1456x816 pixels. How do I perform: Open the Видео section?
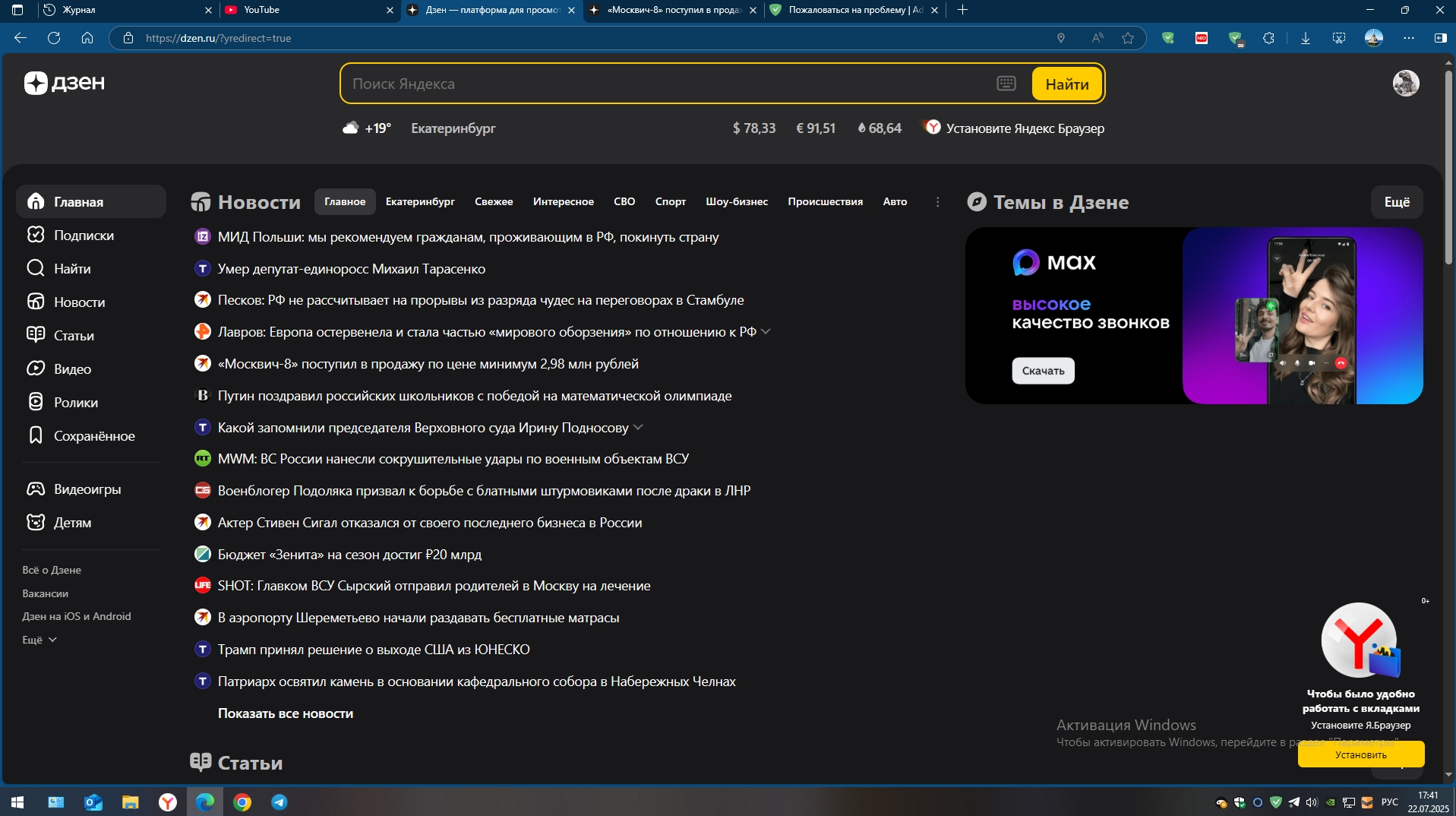pos(74,368)
